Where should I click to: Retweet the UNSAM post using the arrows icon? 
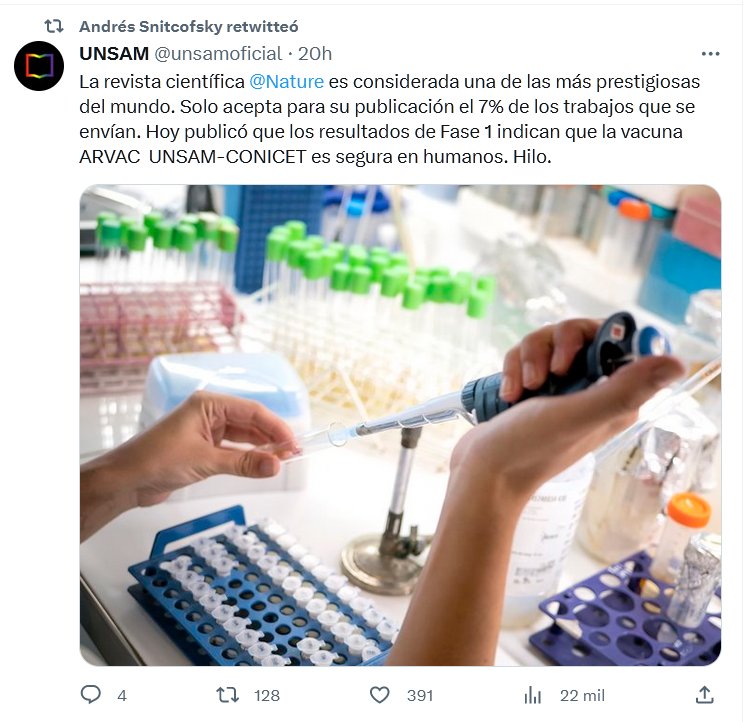pyautogui.click(x=229, y=694)
